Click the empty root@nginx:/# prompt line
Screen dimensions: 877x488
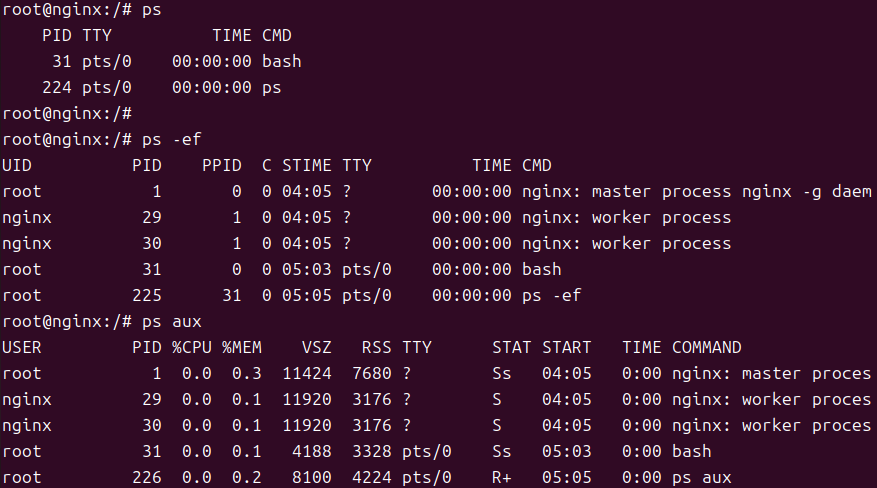click(x=67, y=113)
